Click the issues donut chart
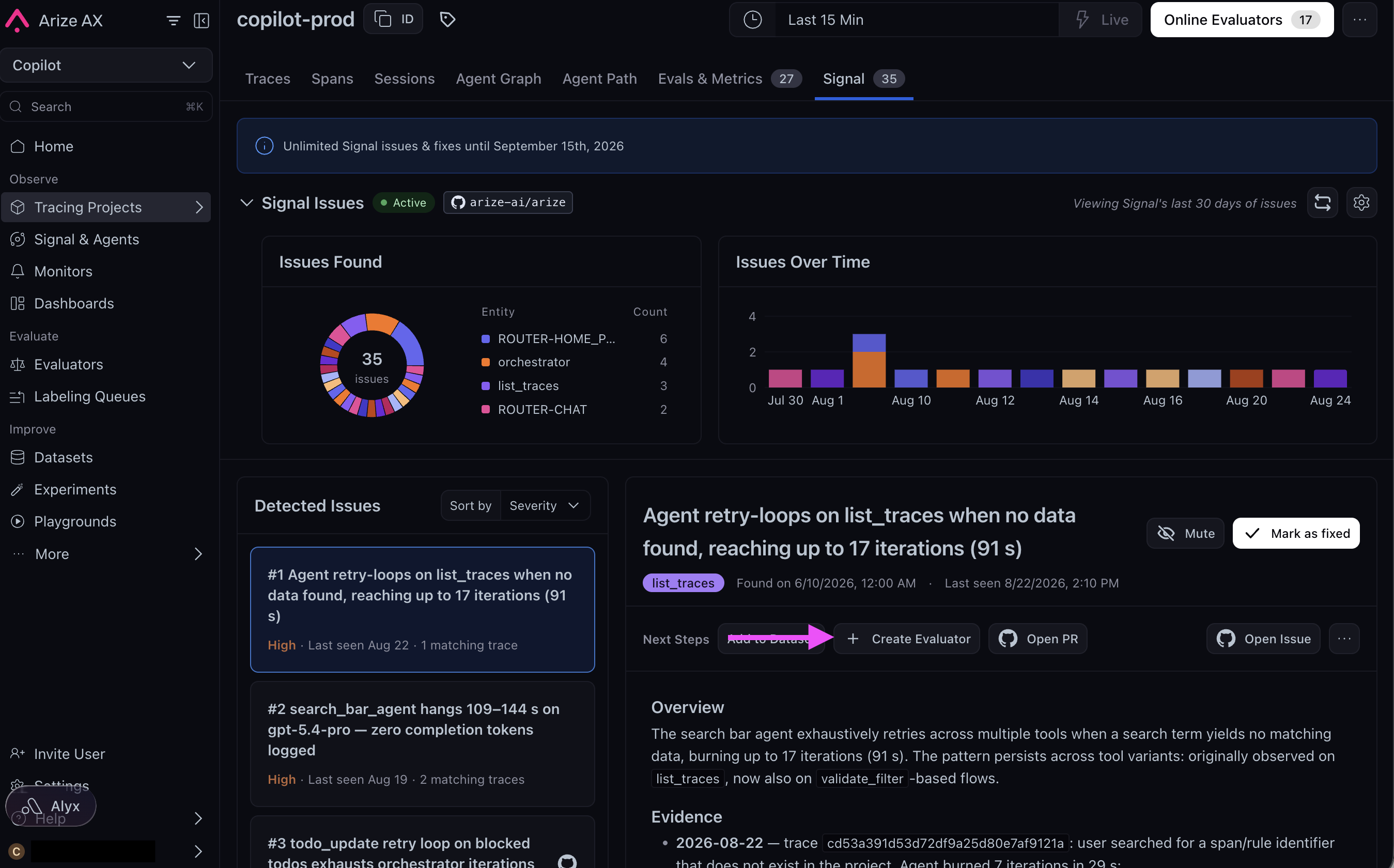The image size is (1394, 868). 372,365
